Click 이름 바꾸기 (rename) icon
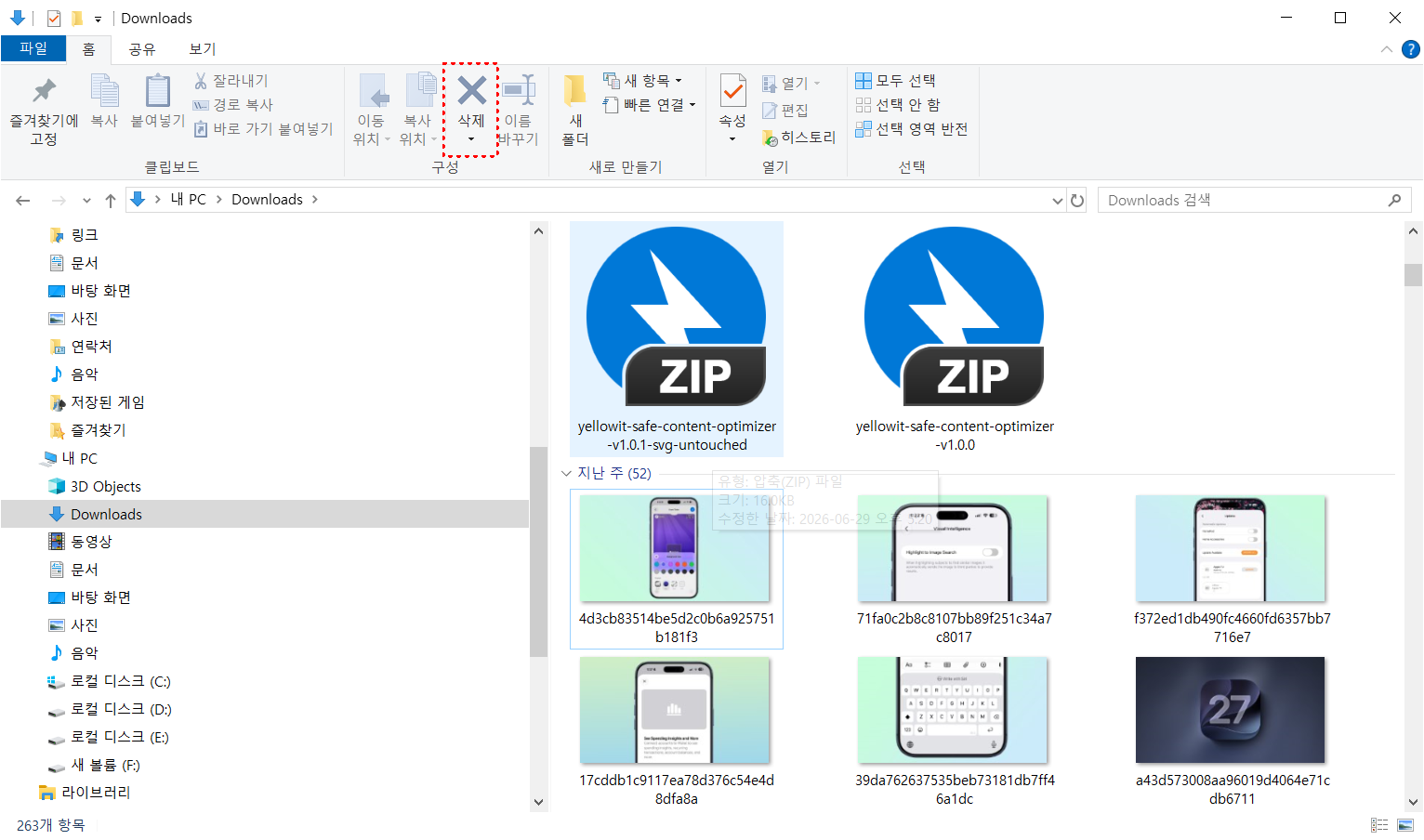The image size is (1424, 840). tap(519, 90)
